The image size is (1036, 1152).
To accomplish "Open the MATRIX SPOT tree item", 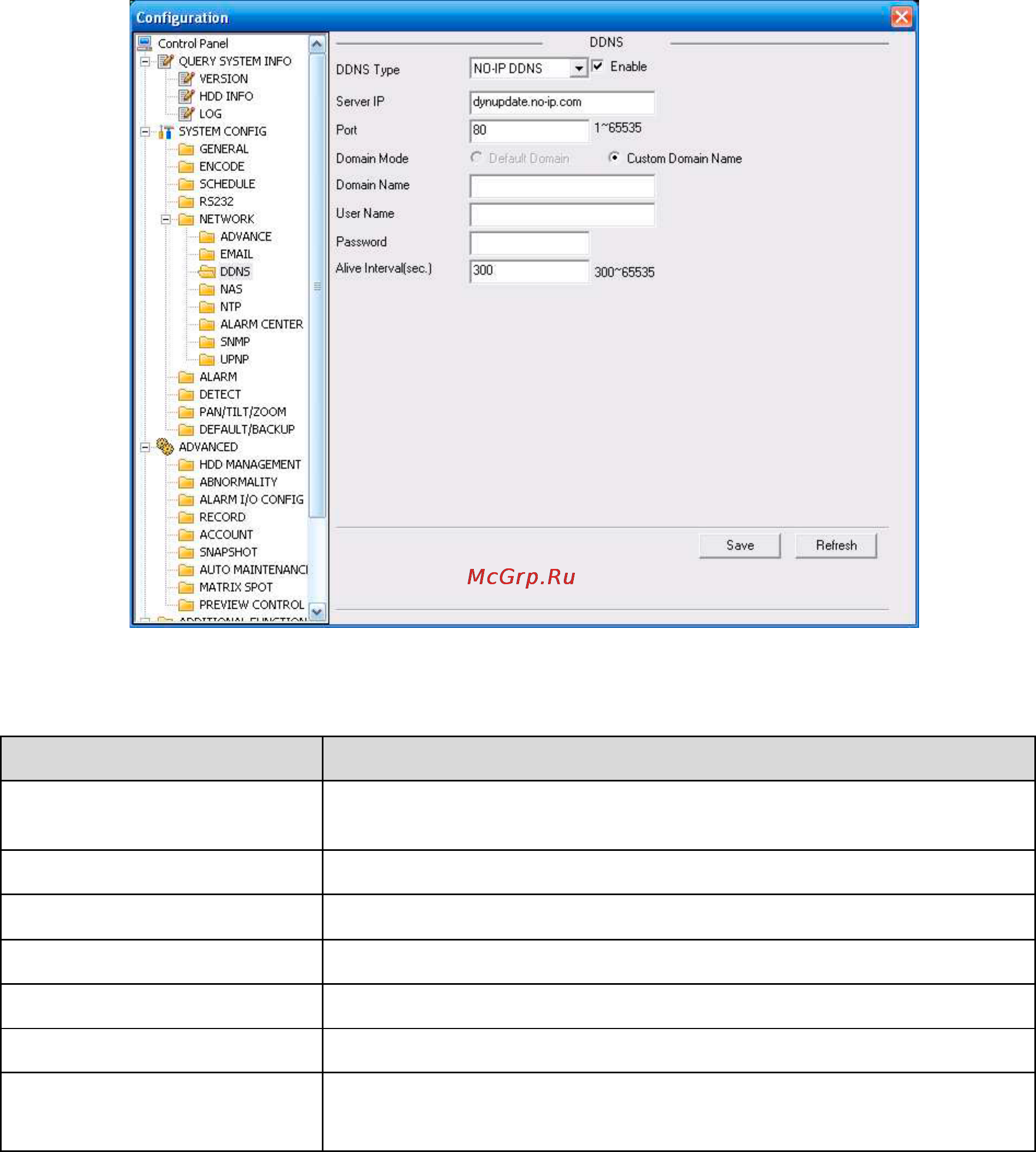I will click(236, 587).
